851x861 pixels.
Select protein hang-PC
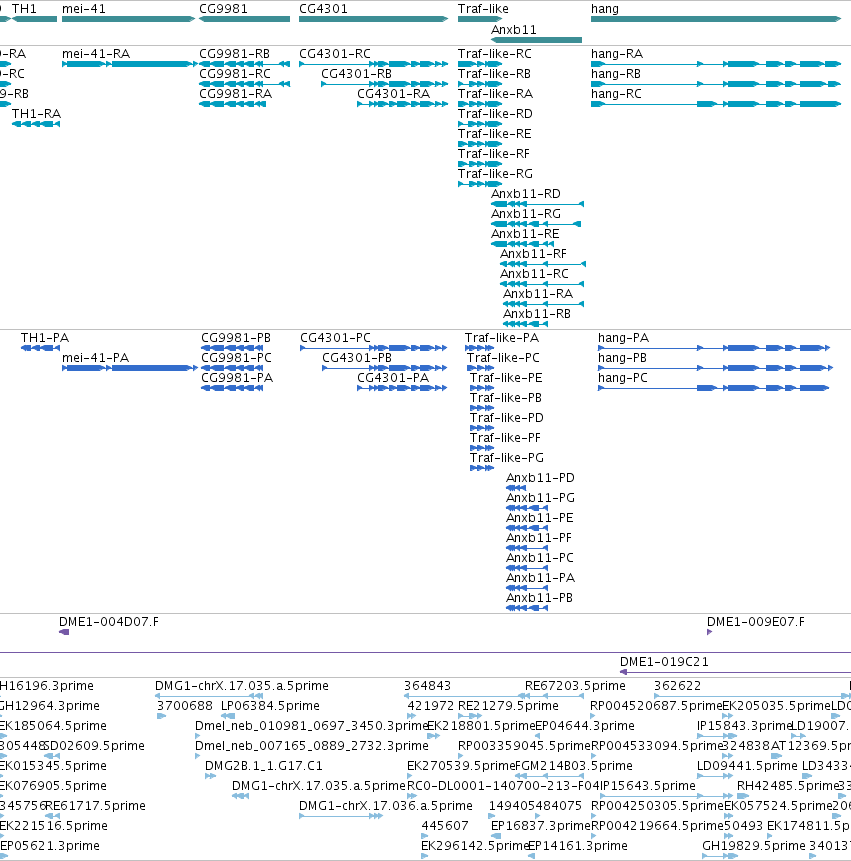[x=714, y=388]
